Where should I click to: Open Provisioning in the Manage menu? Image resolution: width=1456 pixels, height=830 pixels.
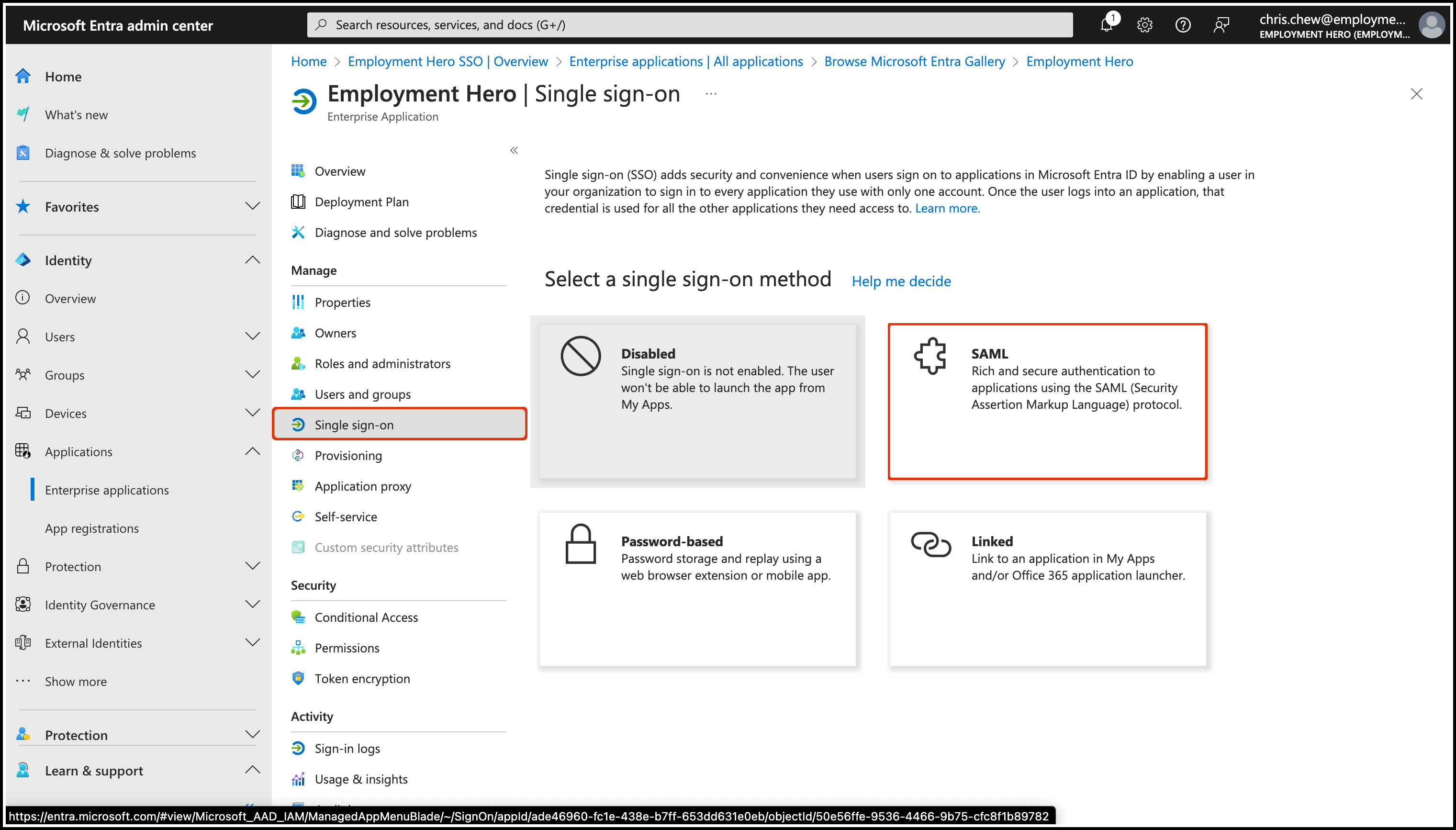[x=348, y=456]
